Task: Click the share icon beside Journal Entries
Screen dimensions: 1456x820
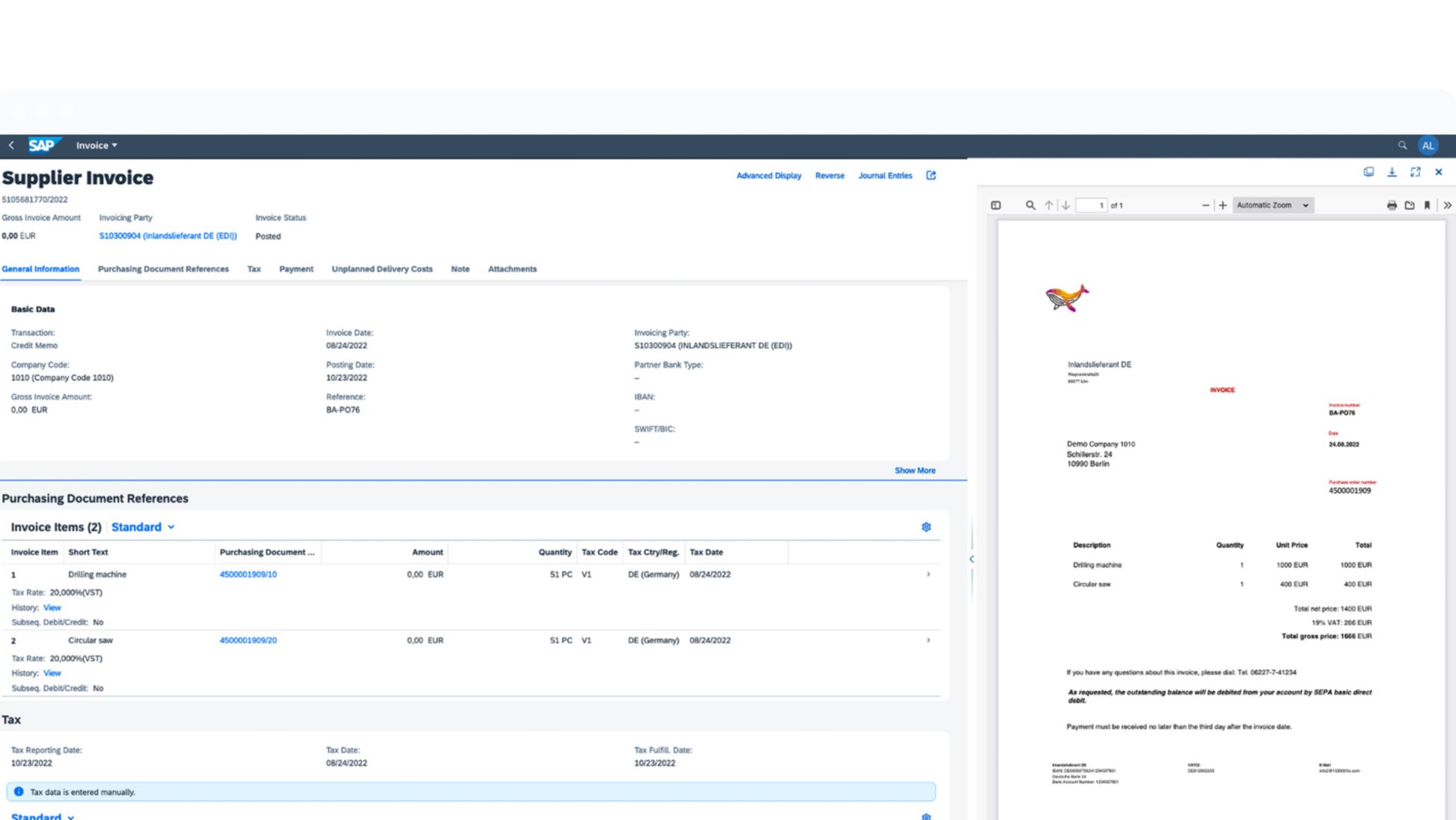Action: [x=931, y=175]
